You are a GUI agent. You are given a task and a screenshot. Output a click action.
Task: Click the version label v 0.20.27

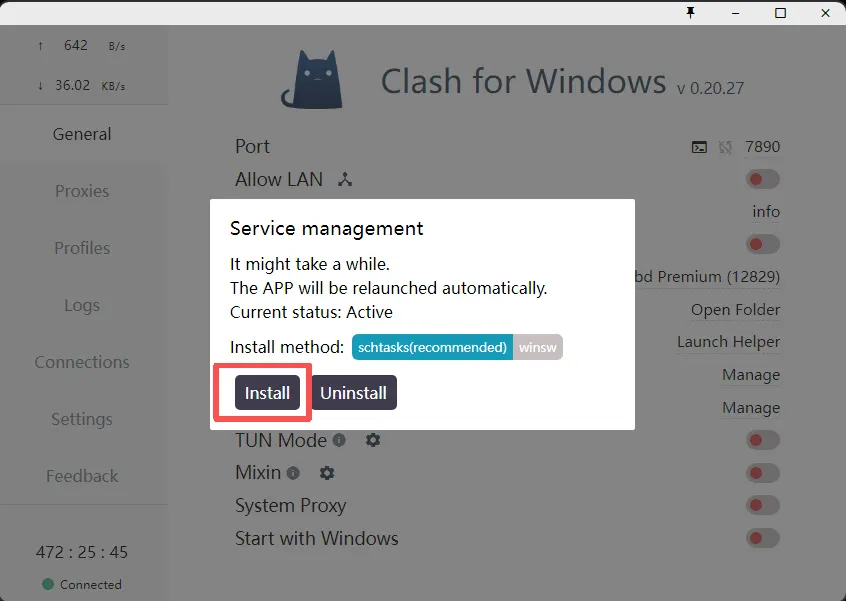(711, 88)
